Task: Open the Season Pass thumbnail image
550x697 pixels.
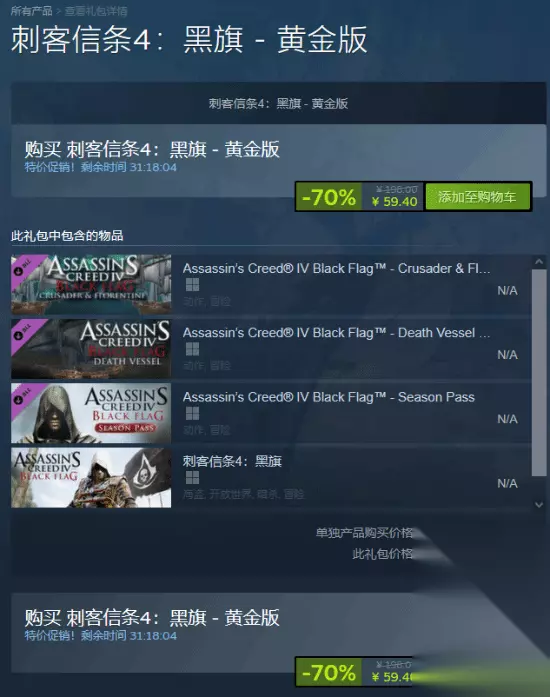Action: 91,413
